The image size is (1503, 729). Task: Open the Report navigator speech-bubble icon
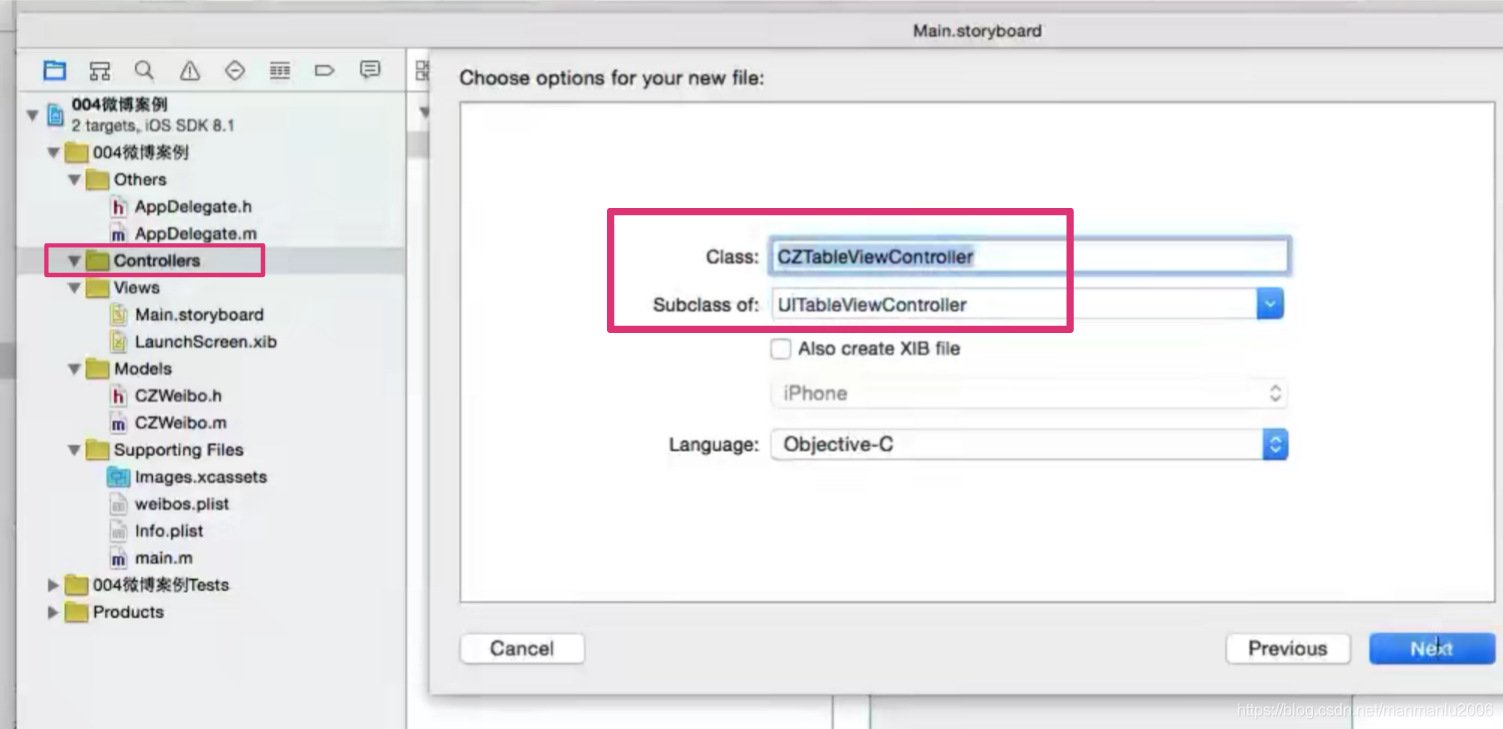370,70
